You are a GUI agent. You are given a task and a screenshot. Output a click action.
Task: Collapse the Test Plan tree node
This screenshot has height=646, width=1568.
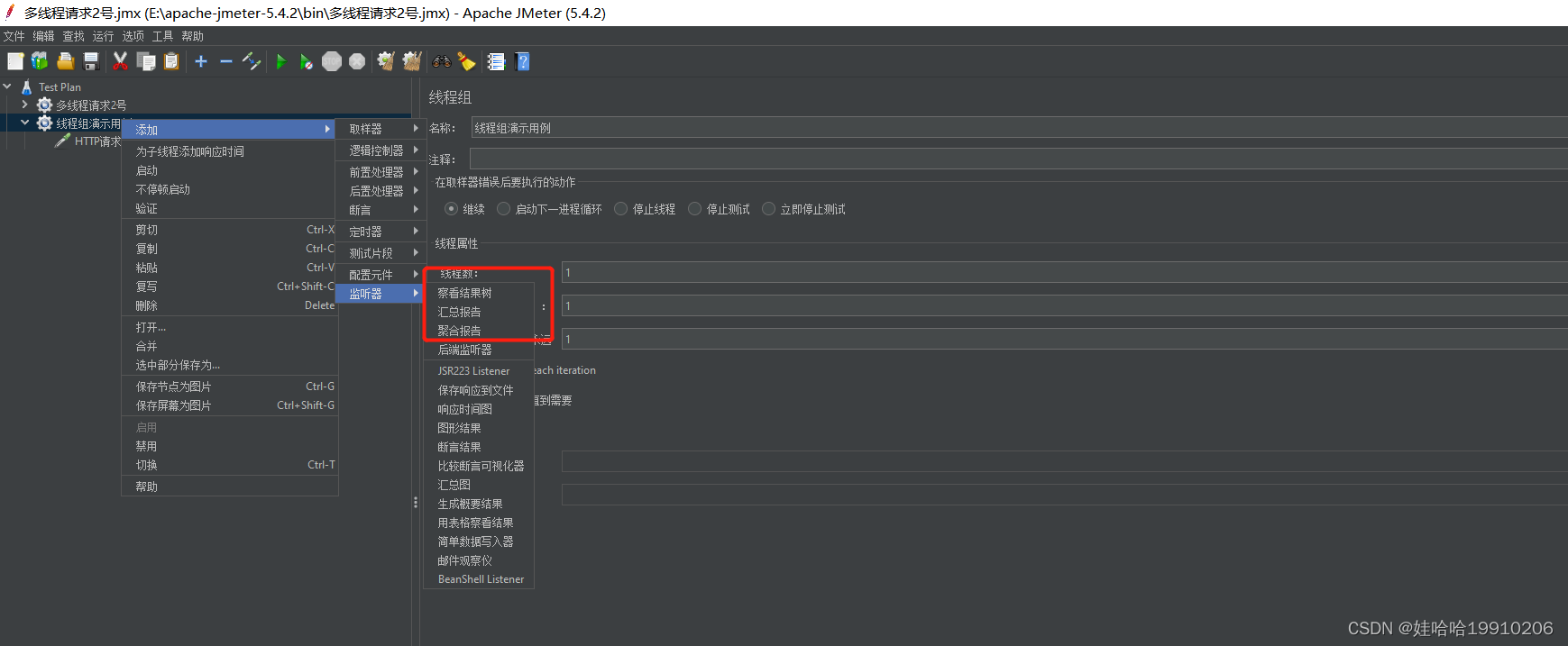coord(7,86)
